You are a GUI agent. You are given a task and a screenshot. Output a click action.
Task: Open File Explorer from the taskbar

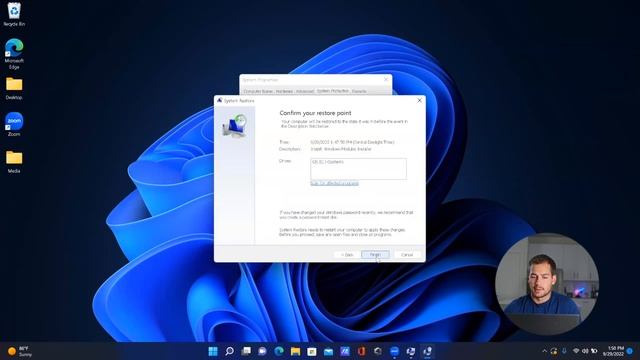(296, 351)
